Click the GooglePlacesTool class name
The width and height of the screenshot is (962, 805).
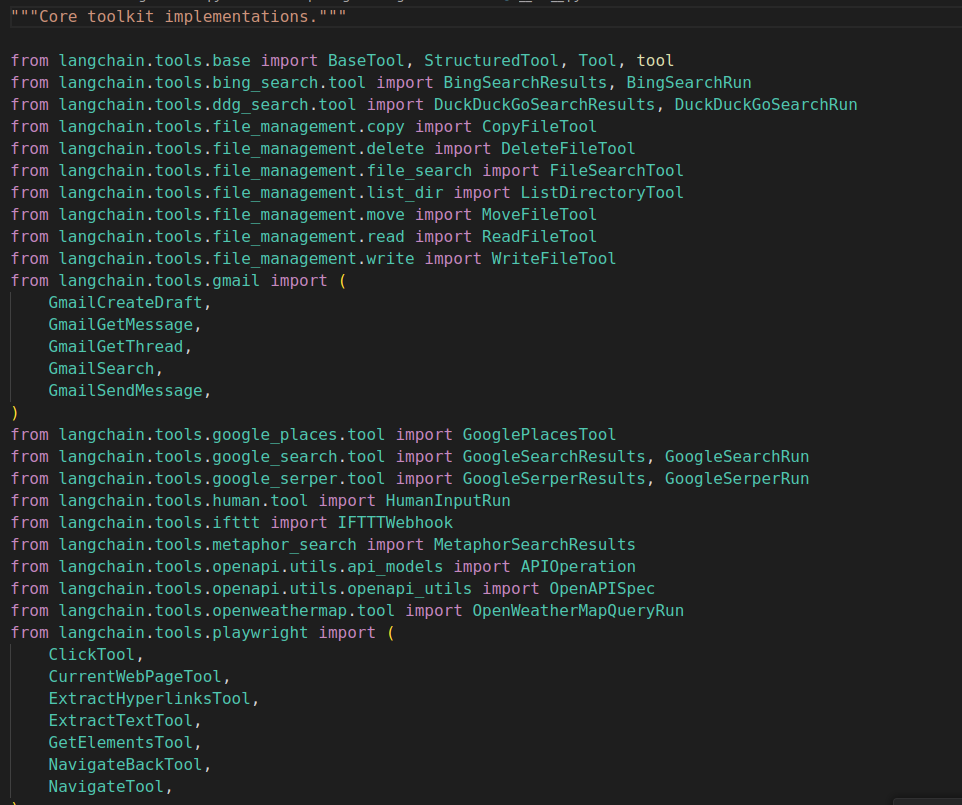click(539, 435)
